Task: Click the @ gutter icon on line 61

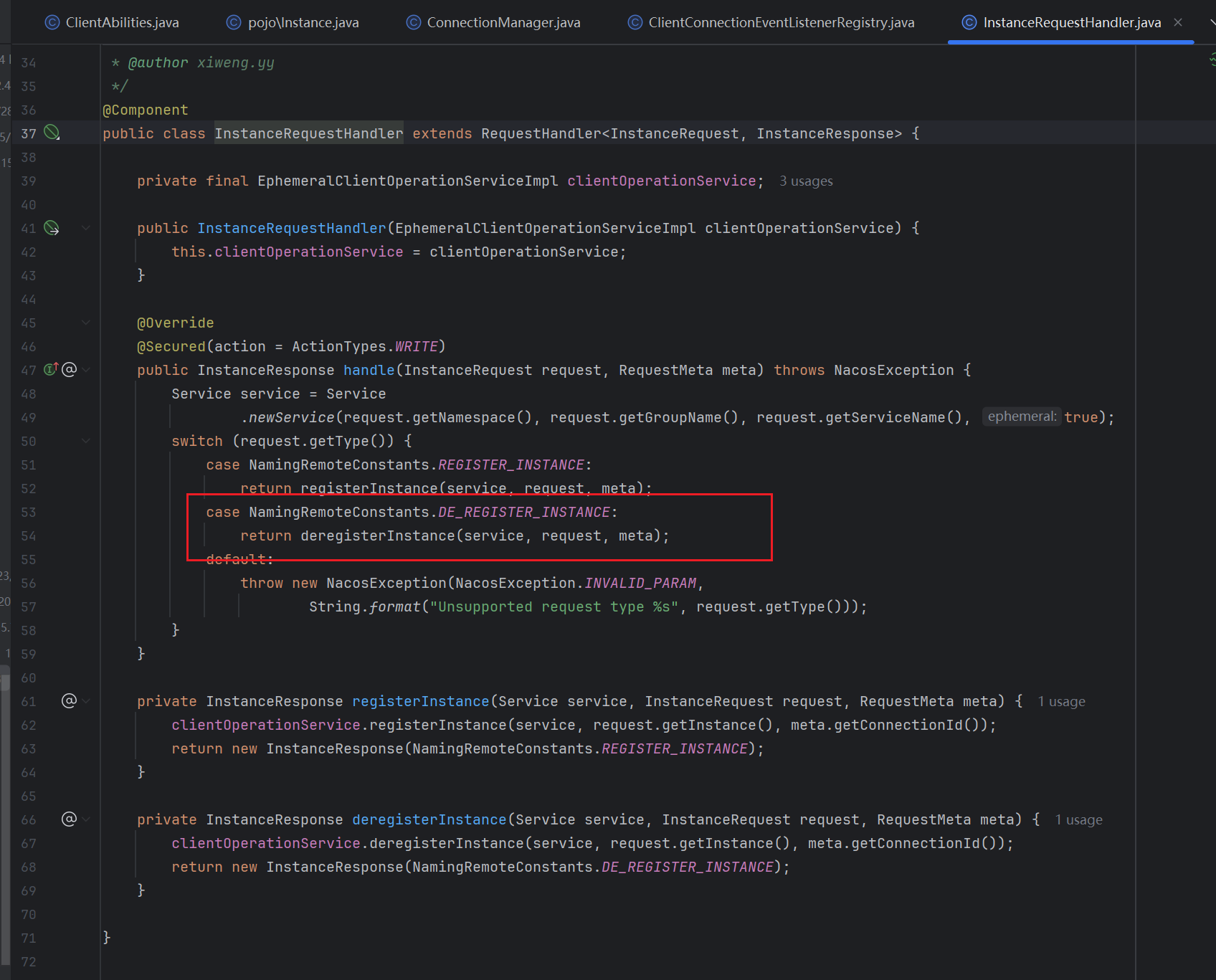Action: point(69,701)
